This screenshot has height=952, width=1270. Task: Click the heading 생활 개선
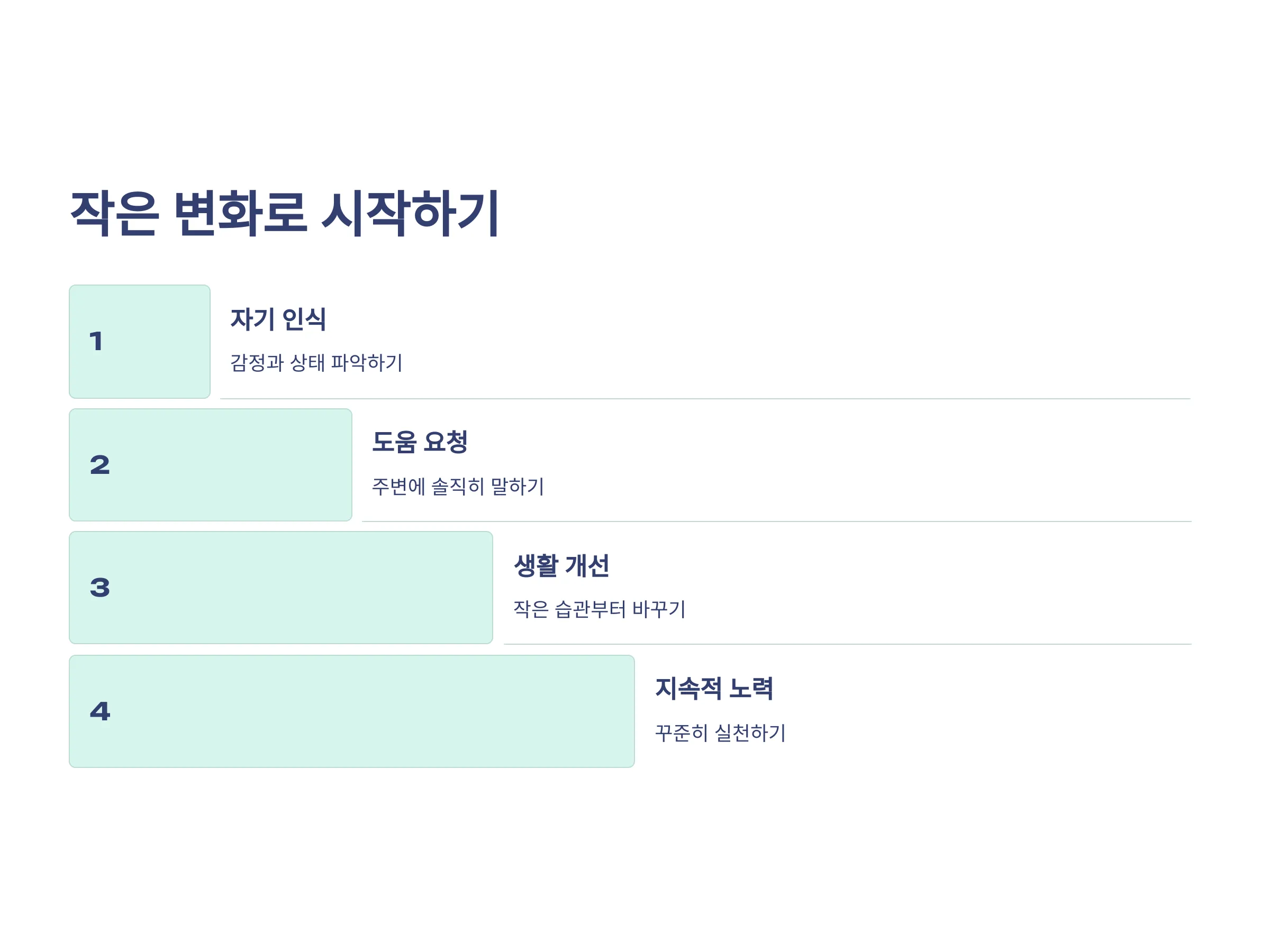561,566
